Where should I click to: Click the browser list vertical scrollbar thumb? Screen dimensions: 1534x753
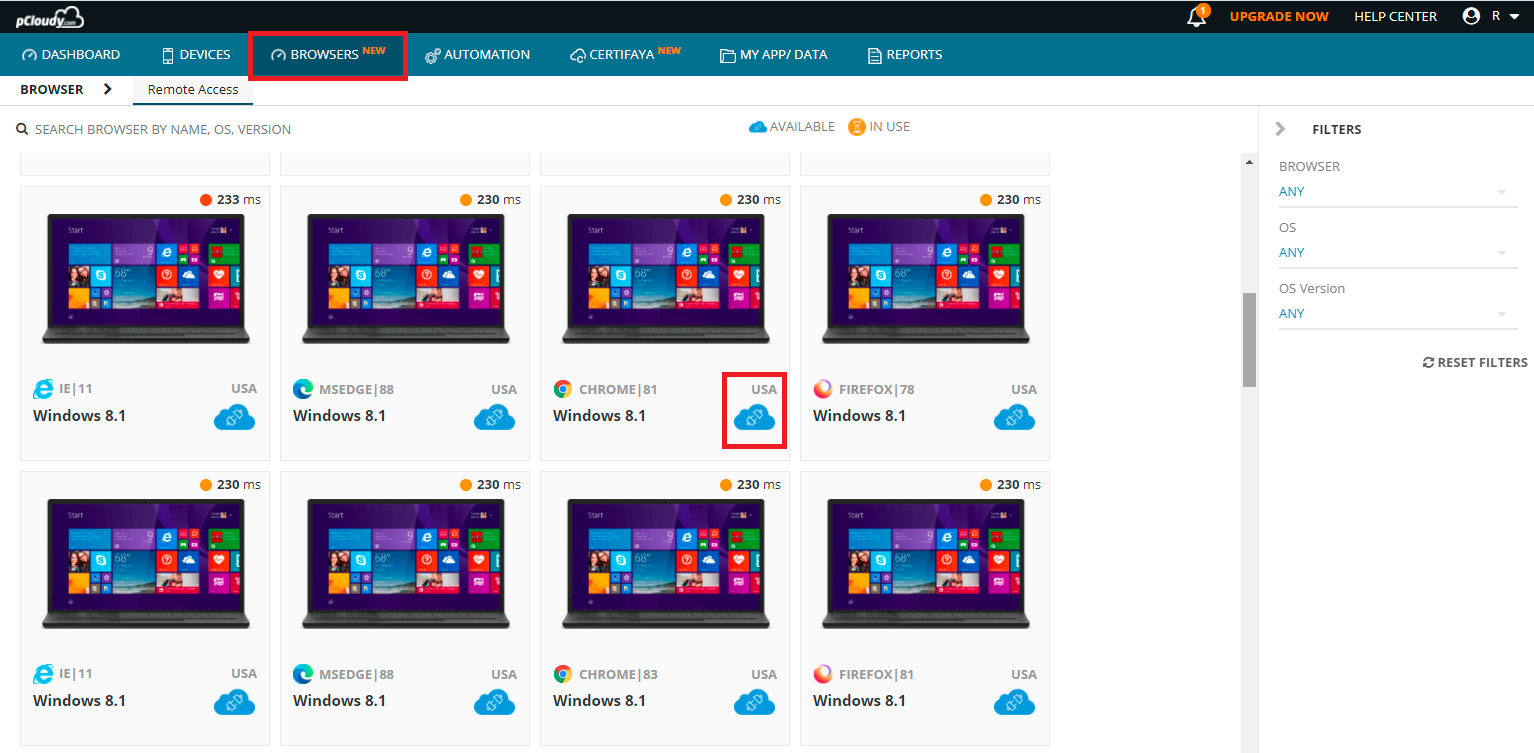(1248, 340)
